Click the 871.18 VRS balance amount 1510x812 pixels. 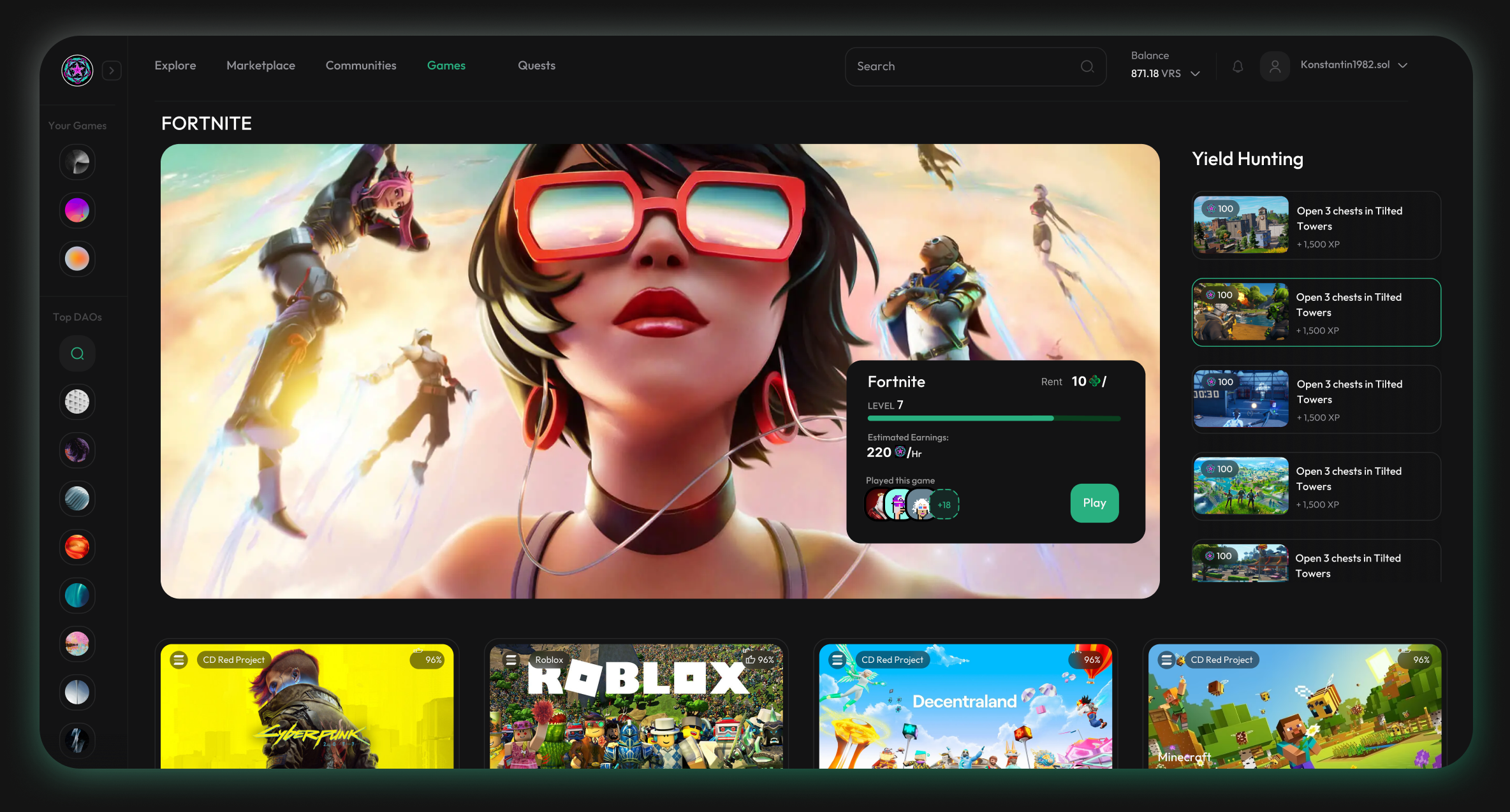pos(1156,74)
